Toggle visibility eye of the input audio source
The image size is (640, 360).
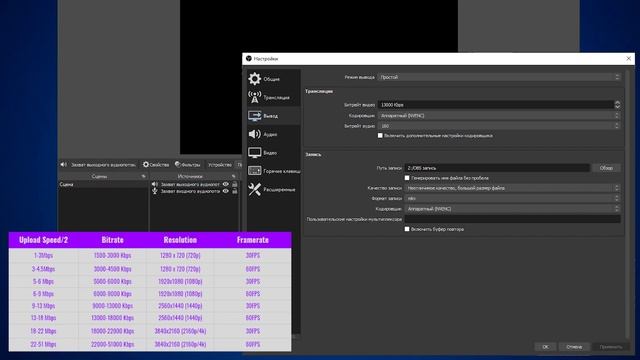(x=226, y=191)
